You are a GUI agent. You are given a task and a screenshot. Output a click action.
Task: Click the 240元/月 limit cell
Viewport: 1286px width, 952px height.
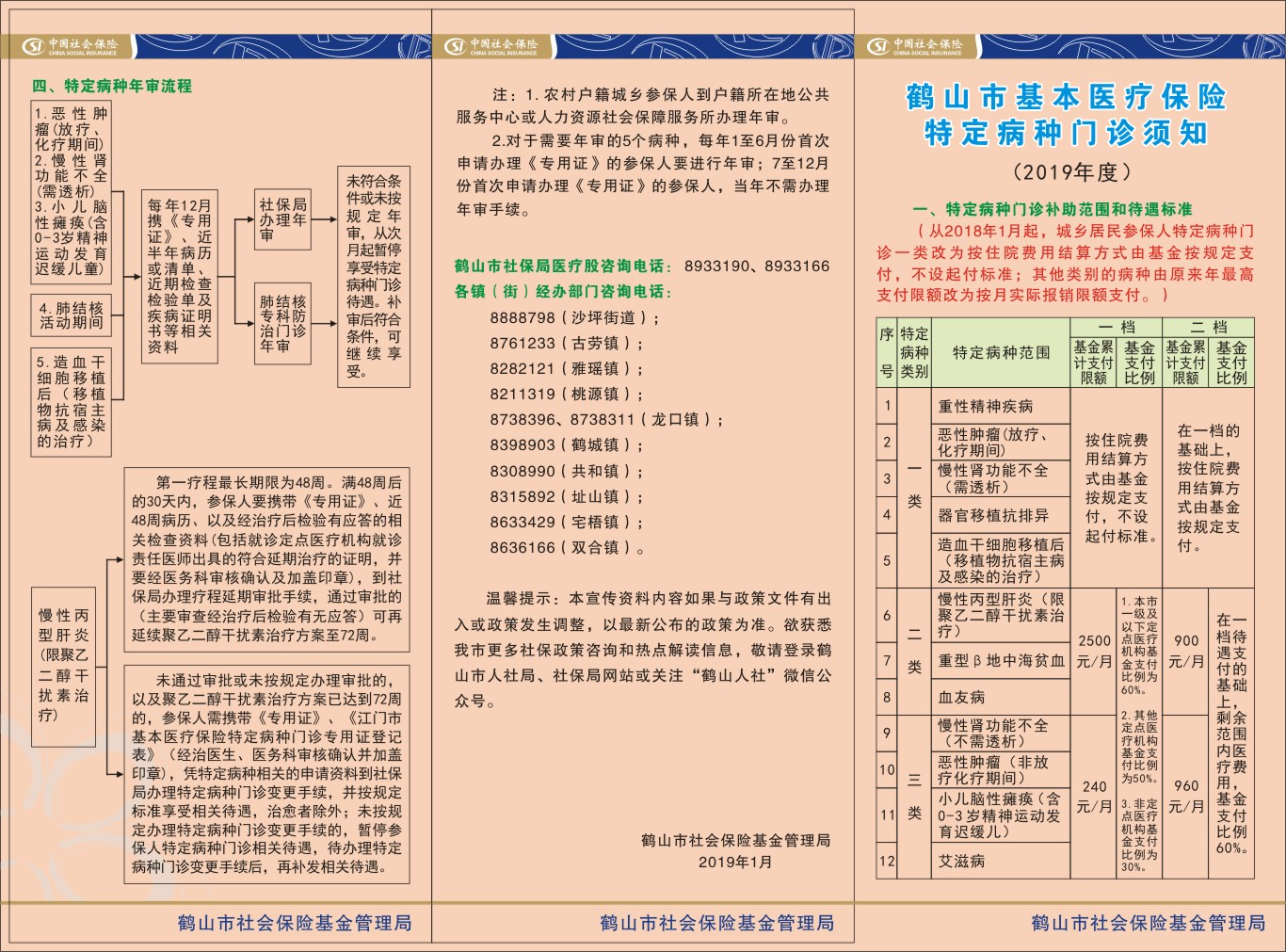[x=1094, y=797]
